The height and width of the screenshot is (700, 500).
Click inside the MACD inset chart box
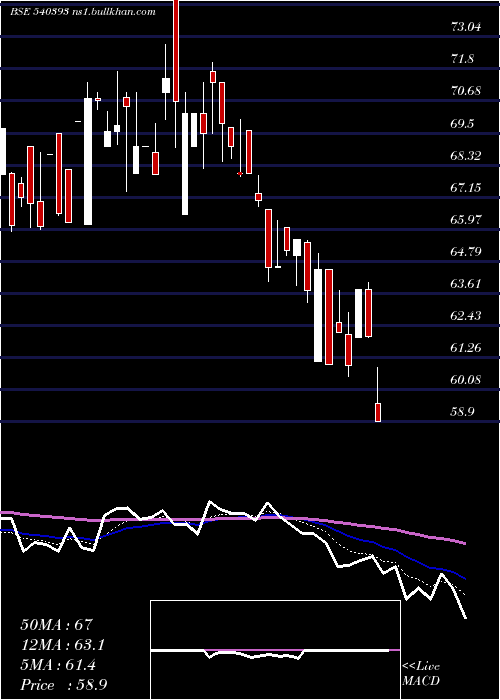(275, 650)
